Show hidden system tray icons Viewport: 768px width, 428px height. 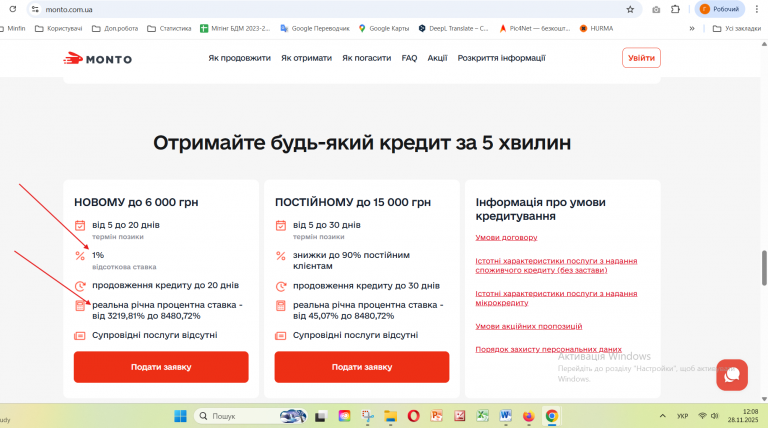(x=663, y=416)
